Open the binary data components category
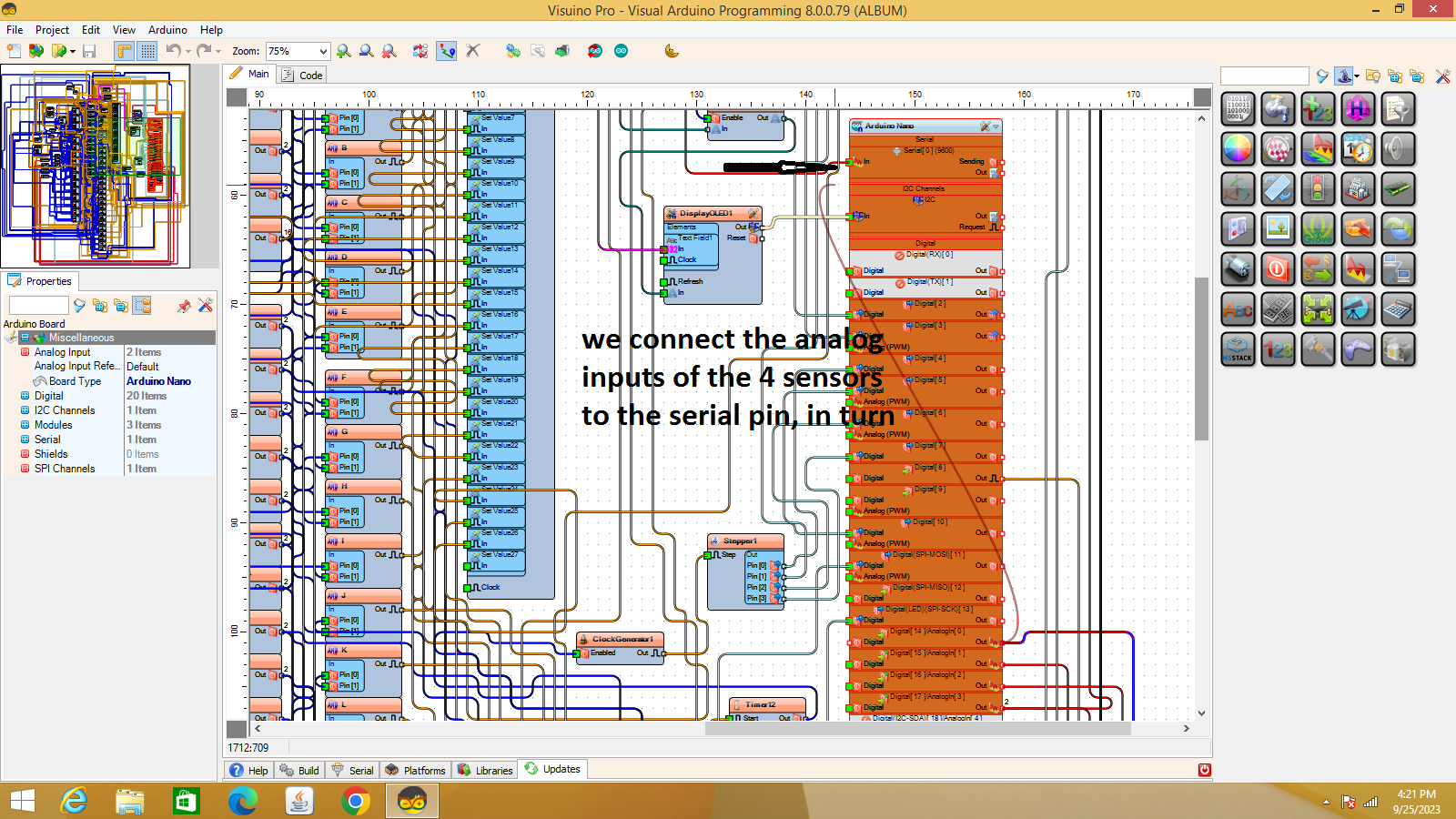 pyautogui.click(x=1239, y=108)
